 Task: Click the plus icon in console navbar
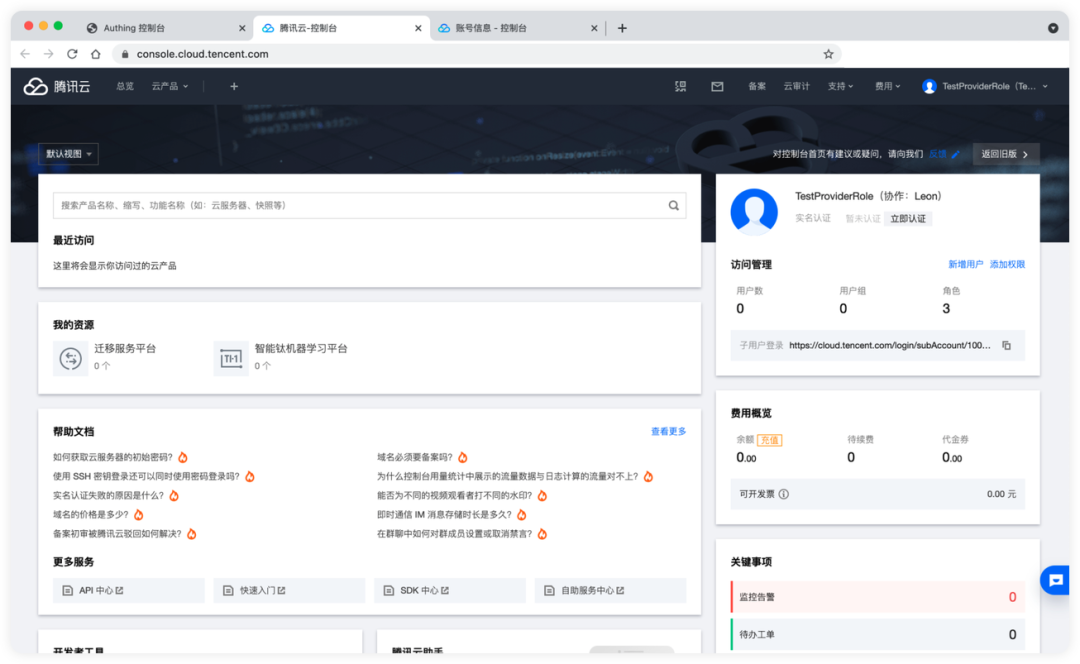click(234, 86)
